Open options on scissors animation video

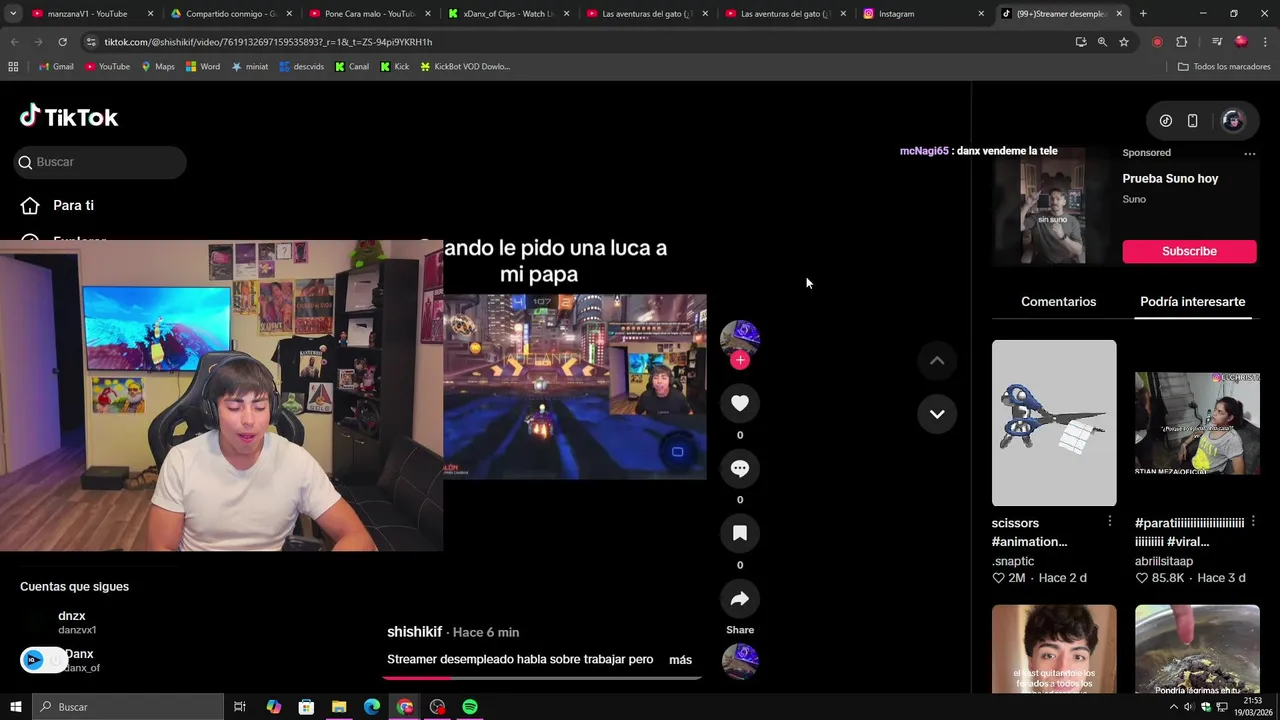tap(1109, 522)
